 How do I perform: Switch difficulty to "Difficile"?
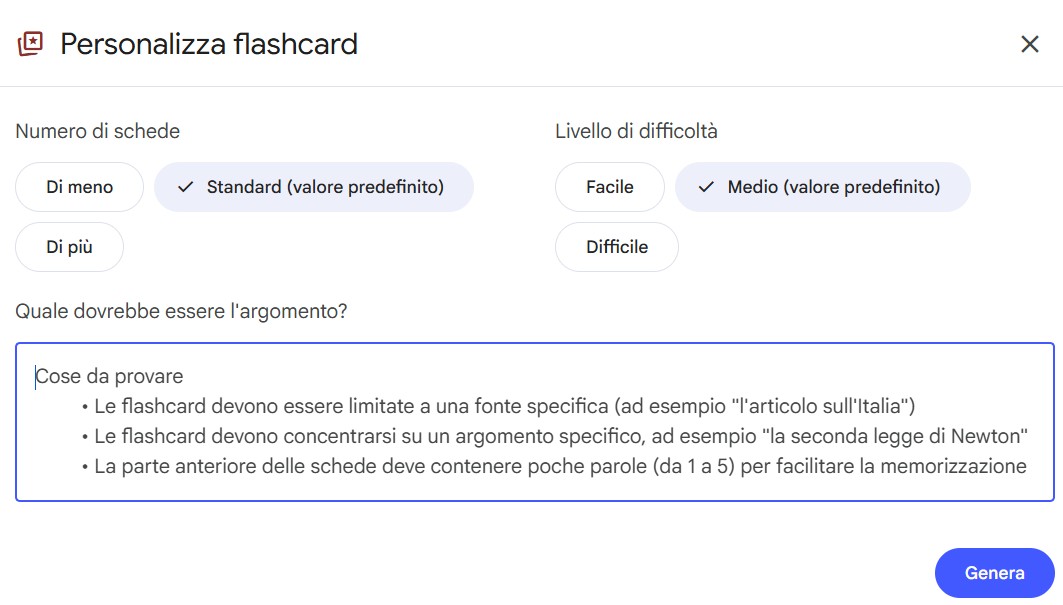tap(617, 247)
